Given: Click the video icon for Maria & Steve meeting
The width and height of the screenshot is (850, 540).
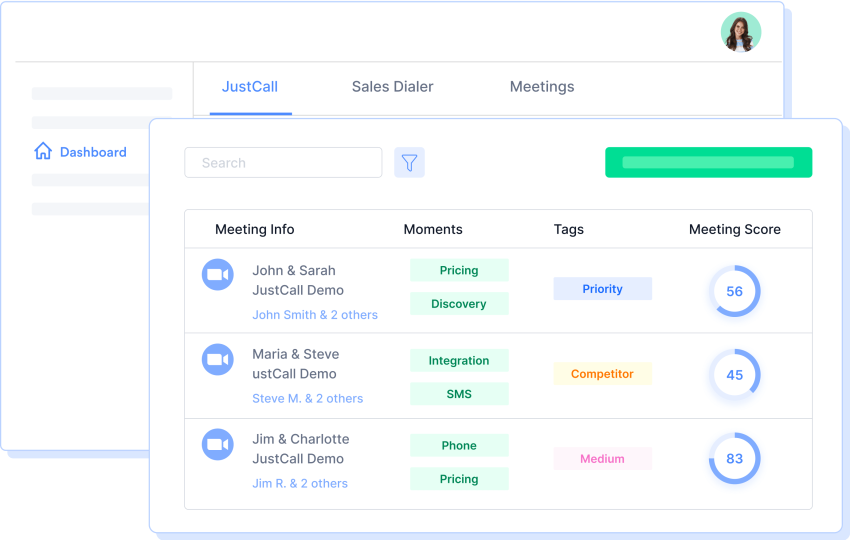Looking at the screenshot, I should pyautogui.click(x=218, y=359).
